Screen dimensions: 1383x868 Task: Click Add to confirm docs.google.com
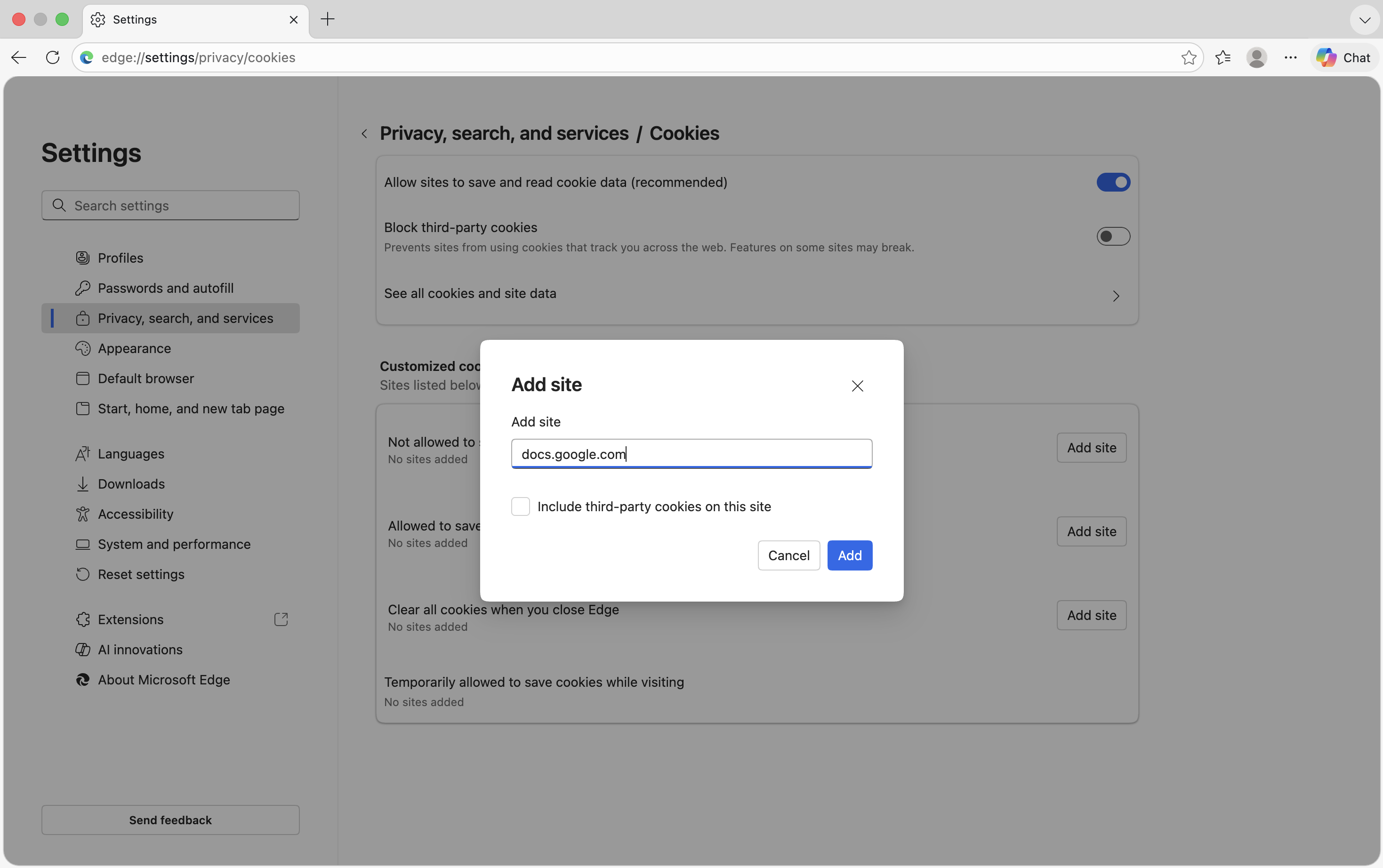tap(849, 555)
